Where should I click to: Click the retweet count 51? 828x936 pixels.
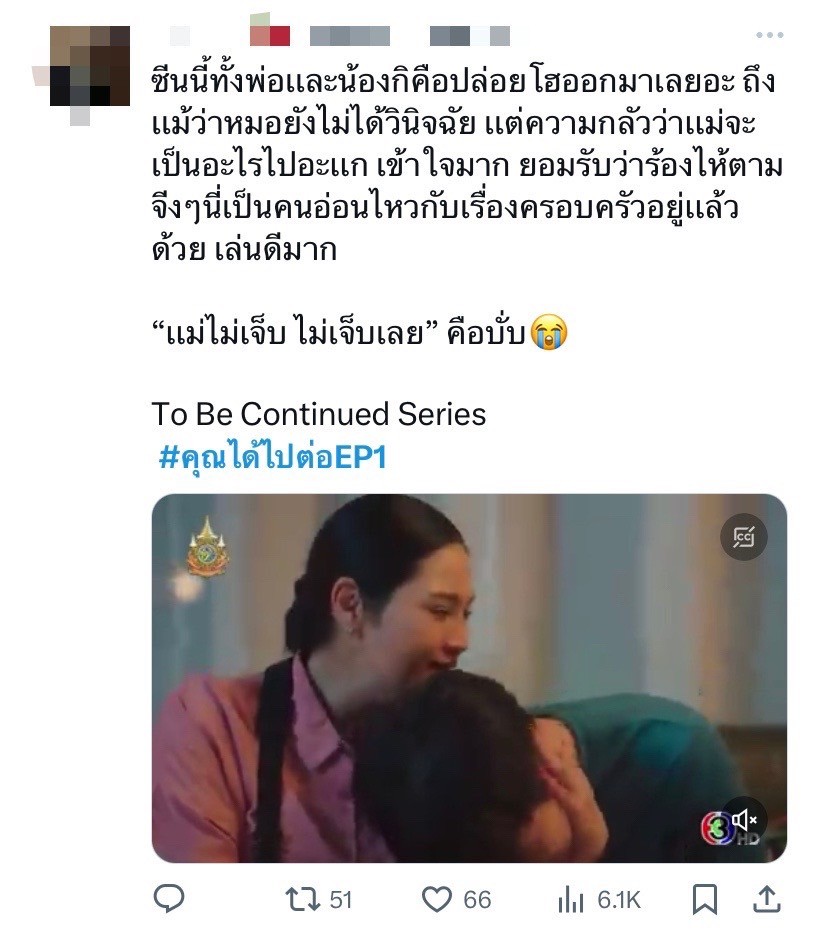pyautogui.click(x=340, y=900)
